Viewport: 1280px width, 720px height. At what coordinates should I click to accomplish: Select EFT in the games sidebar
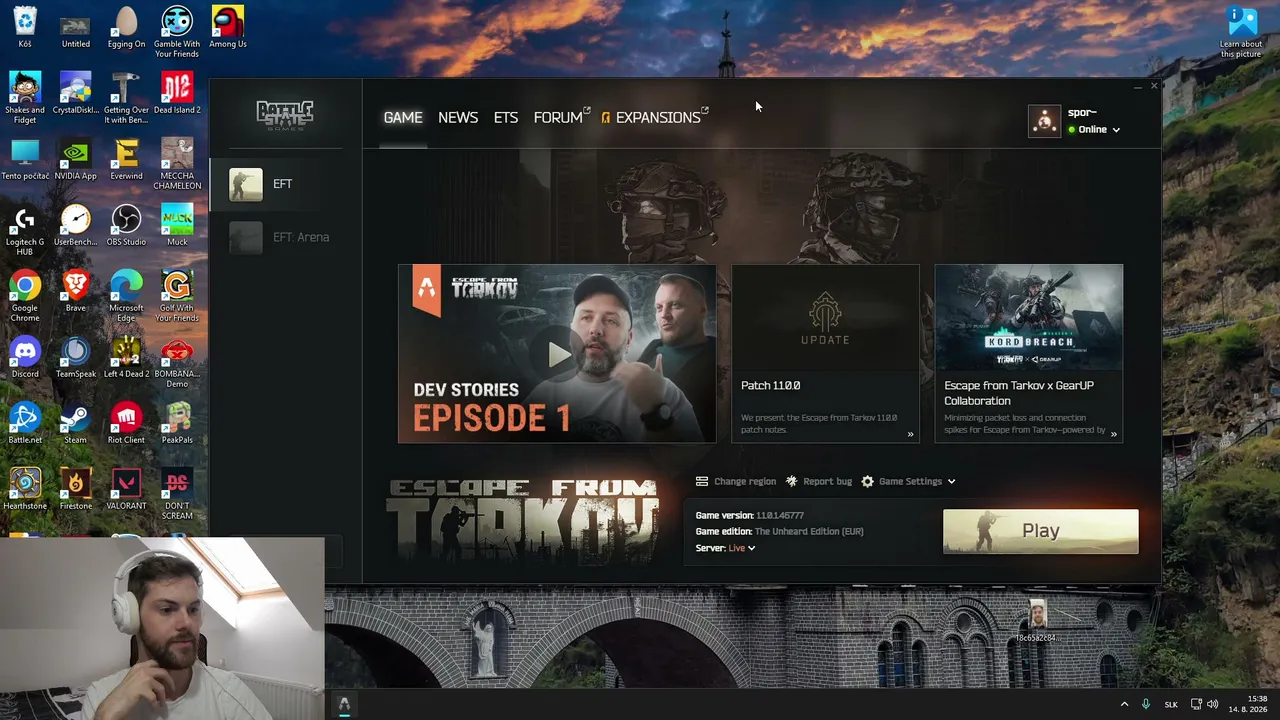pos(285,184)
